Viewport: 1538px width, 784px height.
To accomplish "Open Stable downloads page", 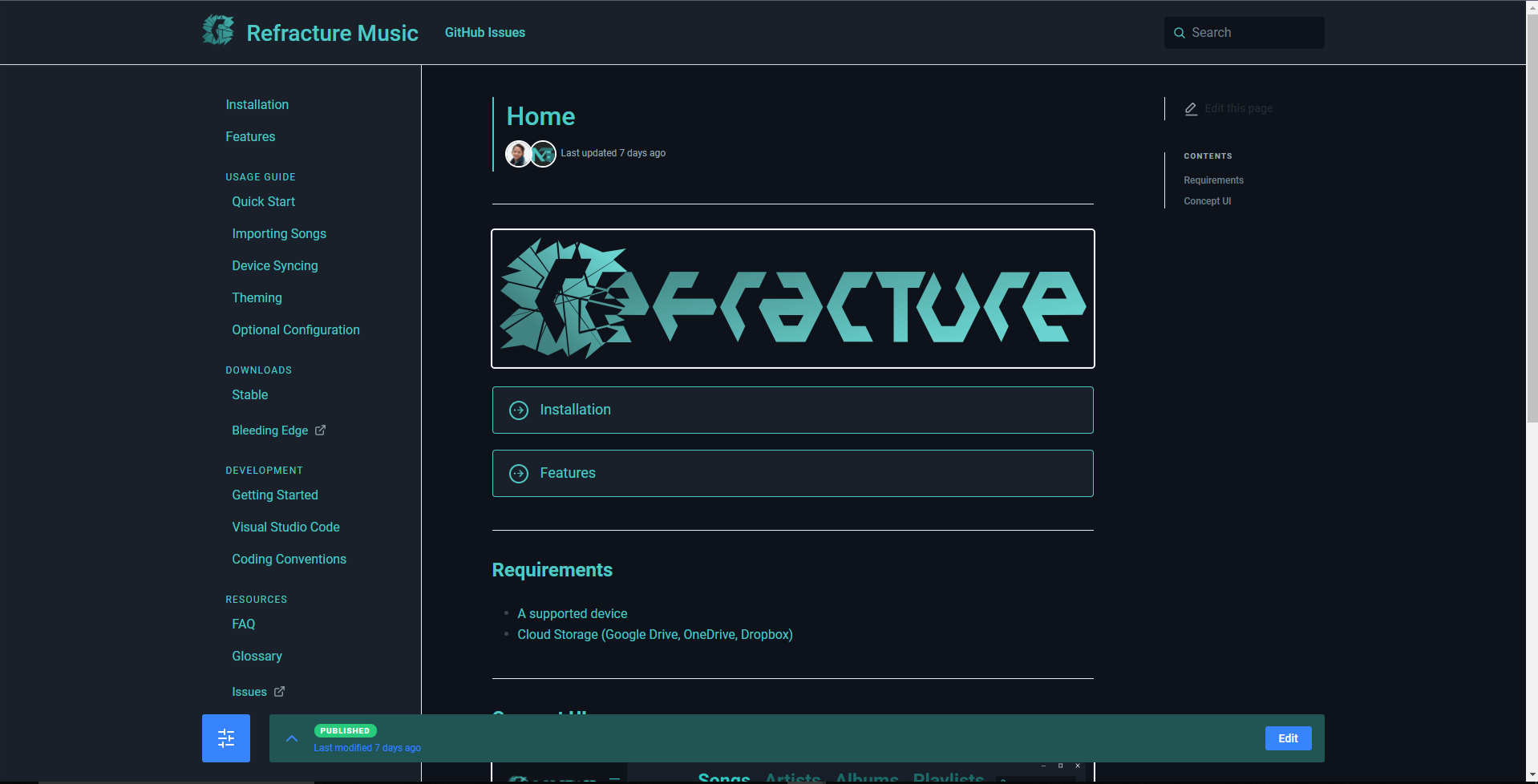I will (250, 395).
